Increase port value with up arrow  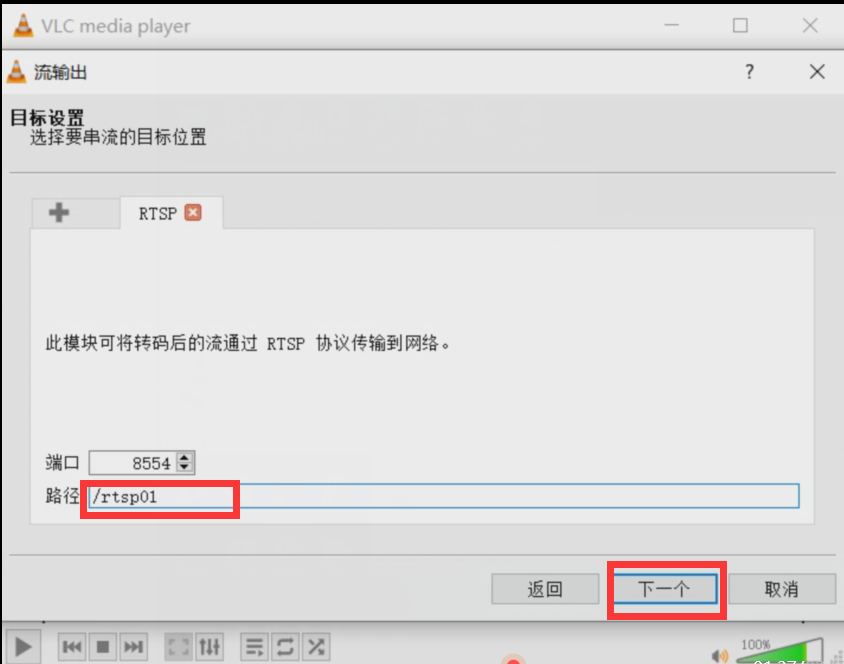(x=184, y=457)
